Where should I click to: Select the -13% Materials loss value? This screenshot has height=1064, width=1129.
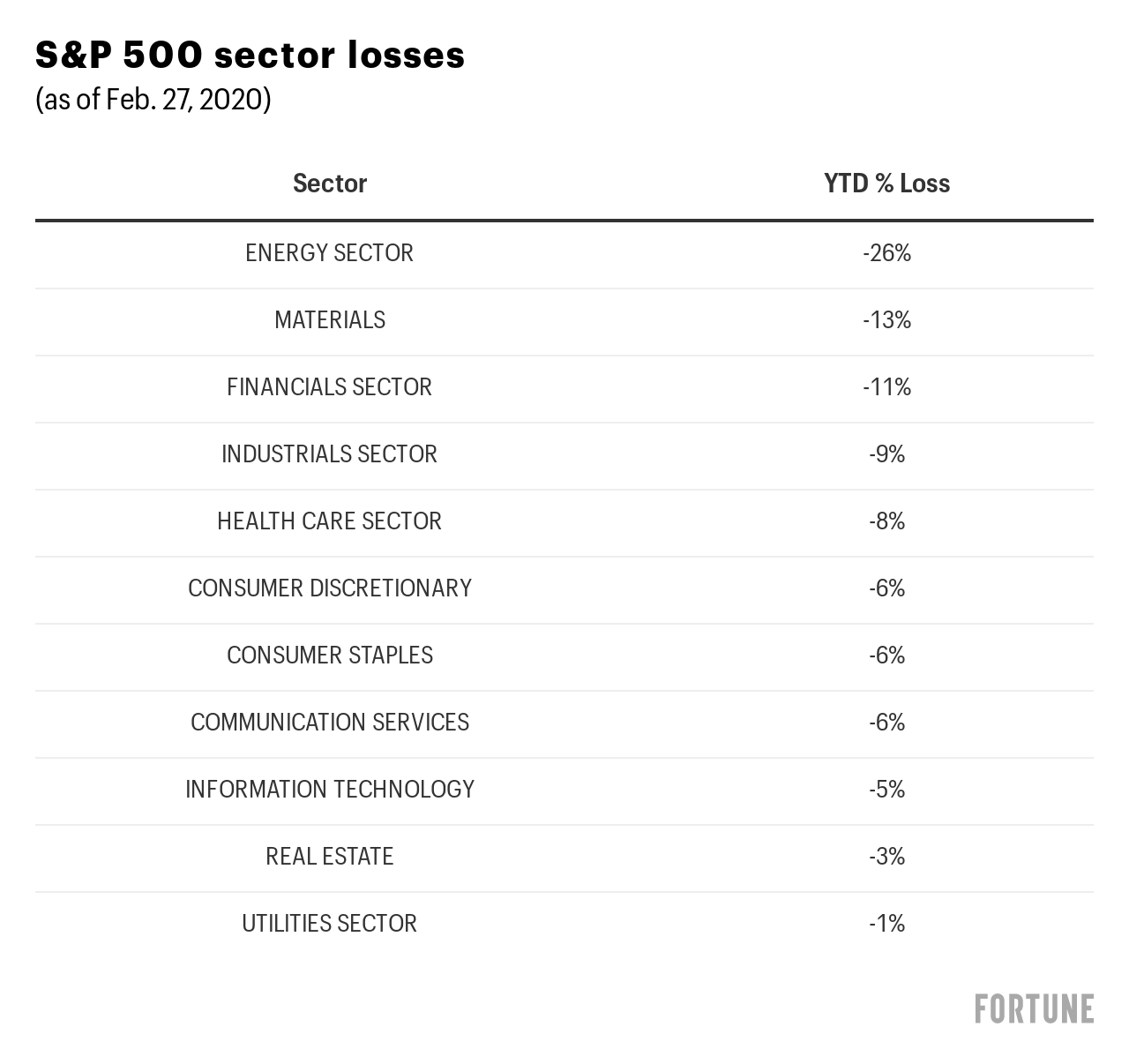click(886, 320)
